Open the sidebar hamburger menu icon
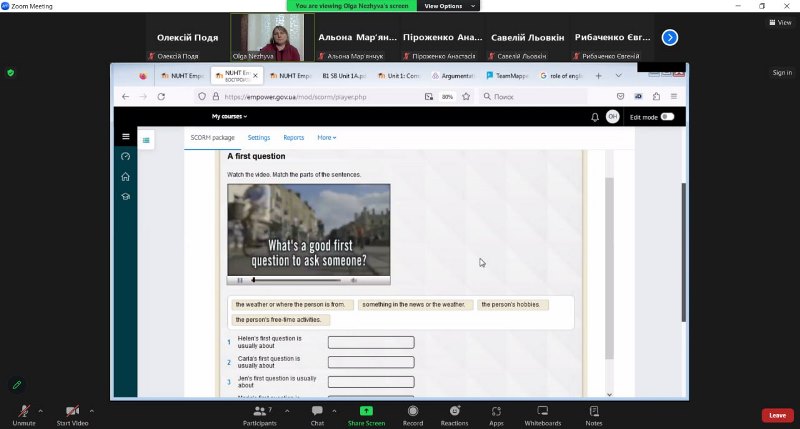The image size is (800, 429). point(126,136)
